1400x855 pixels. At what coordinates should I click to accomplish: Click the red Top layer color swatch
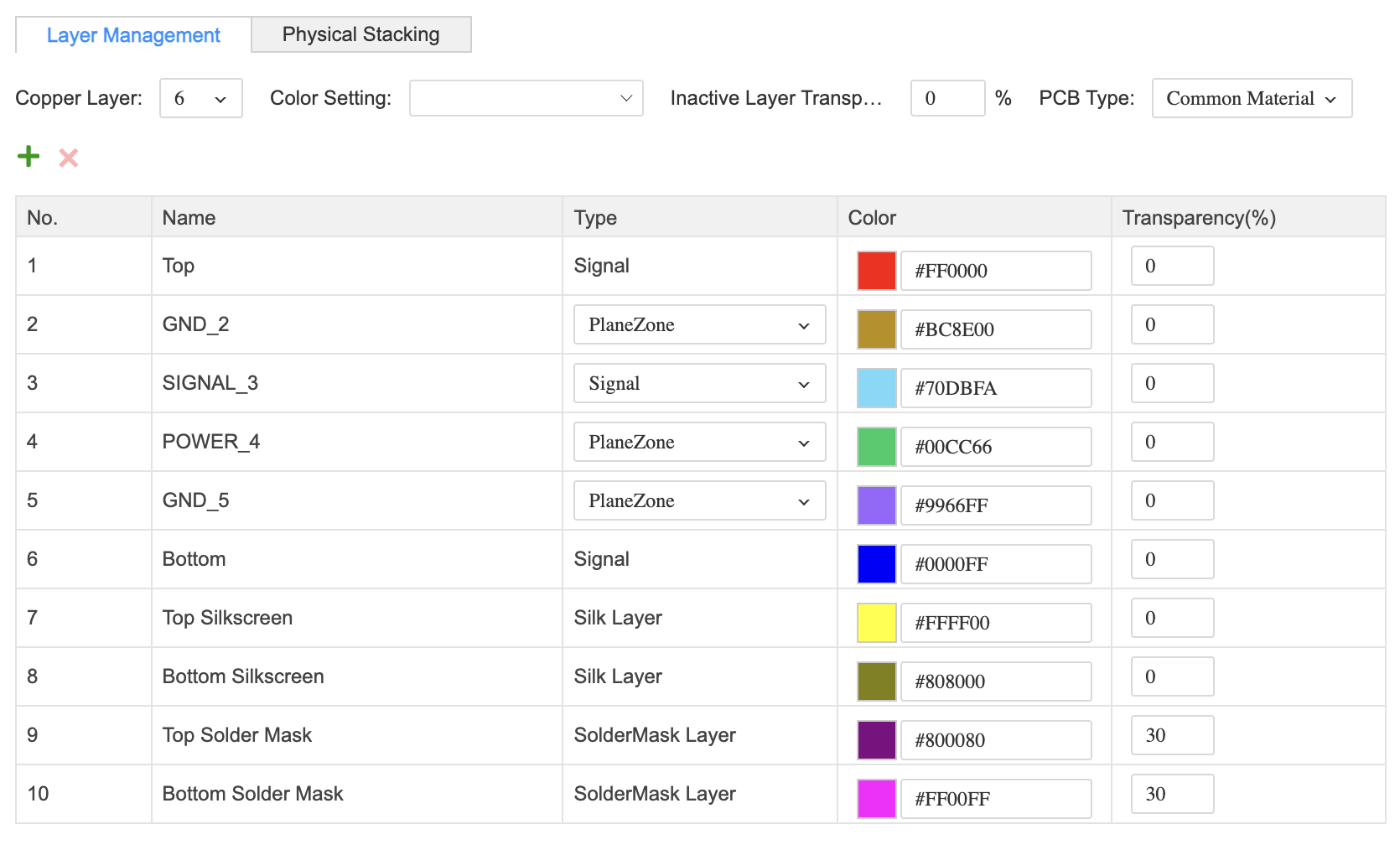tap(876, 271)
